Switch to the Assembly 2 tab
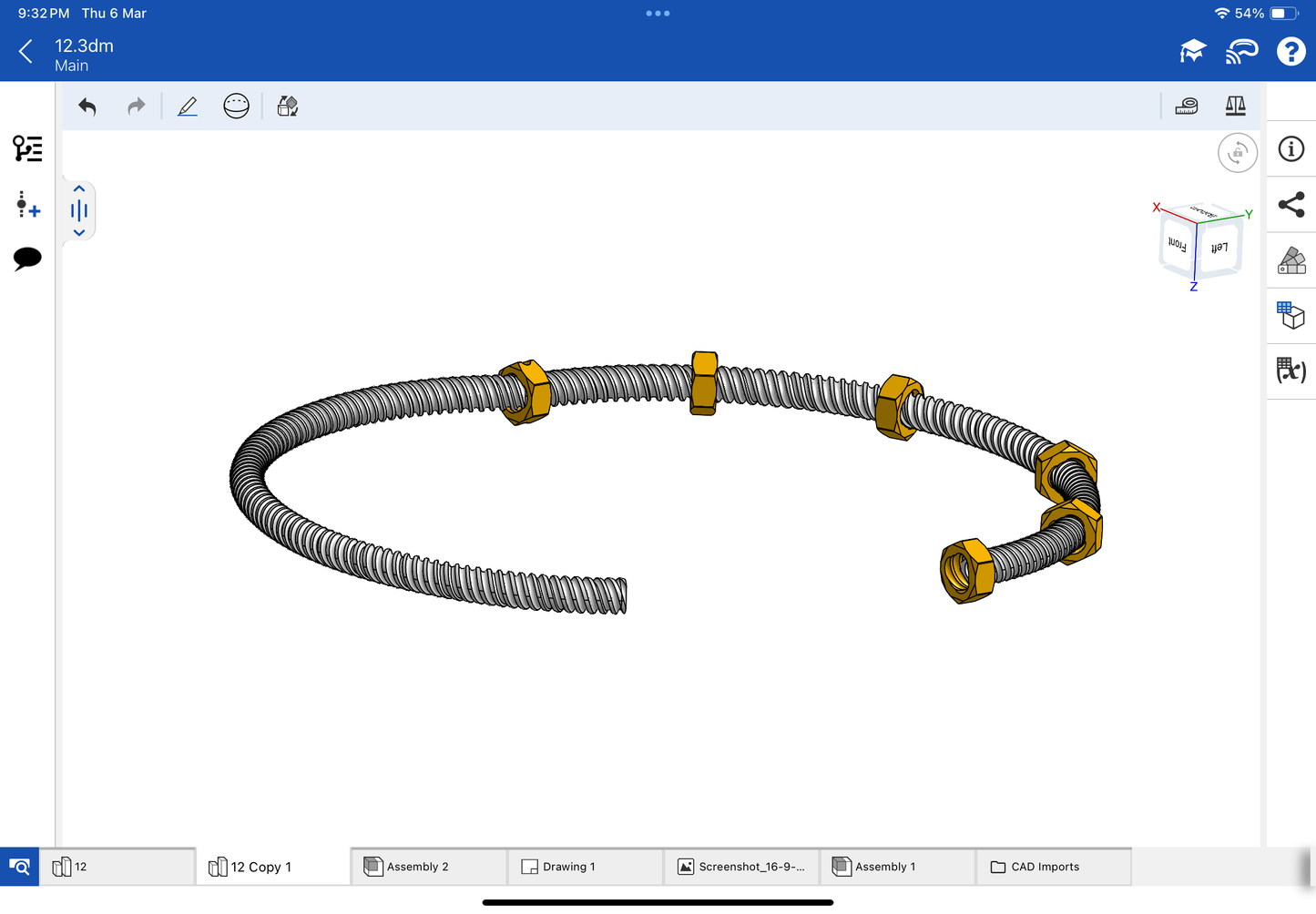 (x=428, y=867)
